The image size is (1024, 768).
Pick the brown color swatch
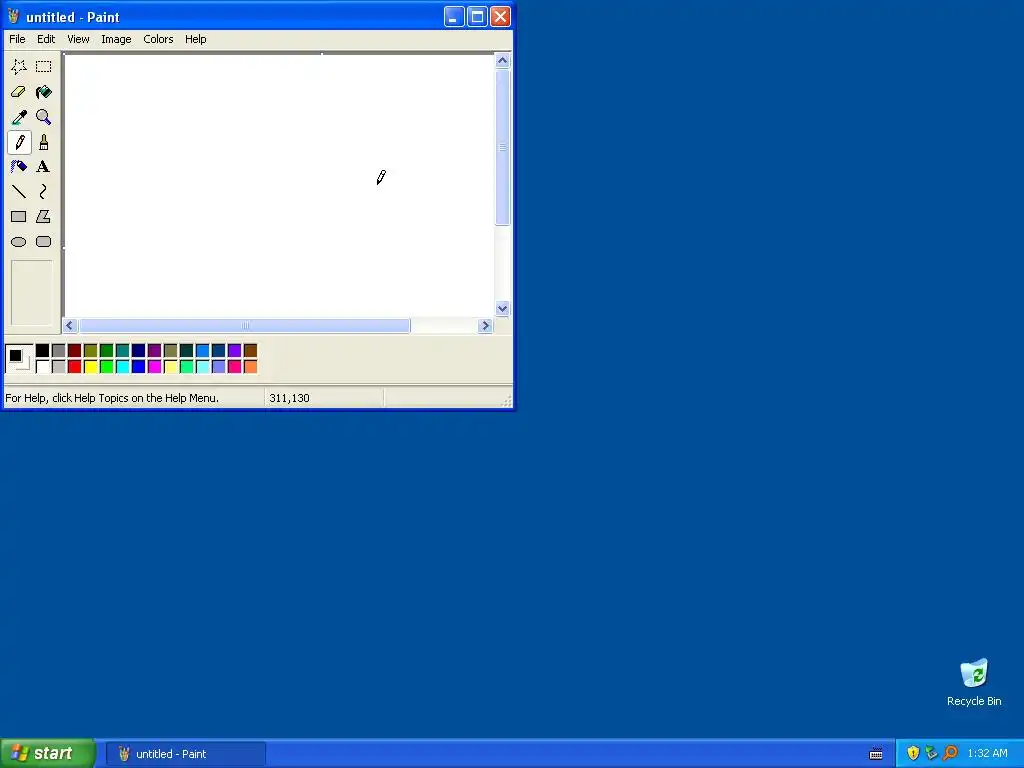(251, 351)
